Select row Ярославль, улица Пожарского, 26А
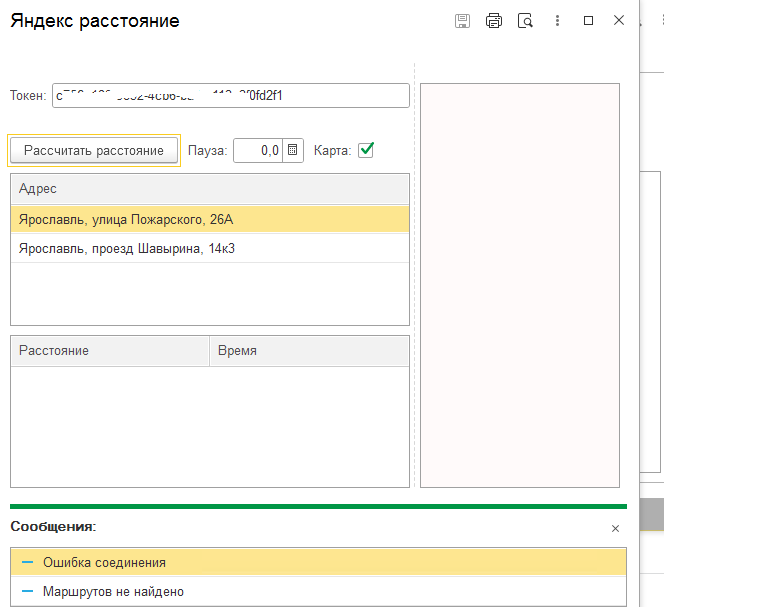768x608 pixels. click(210, 219)
